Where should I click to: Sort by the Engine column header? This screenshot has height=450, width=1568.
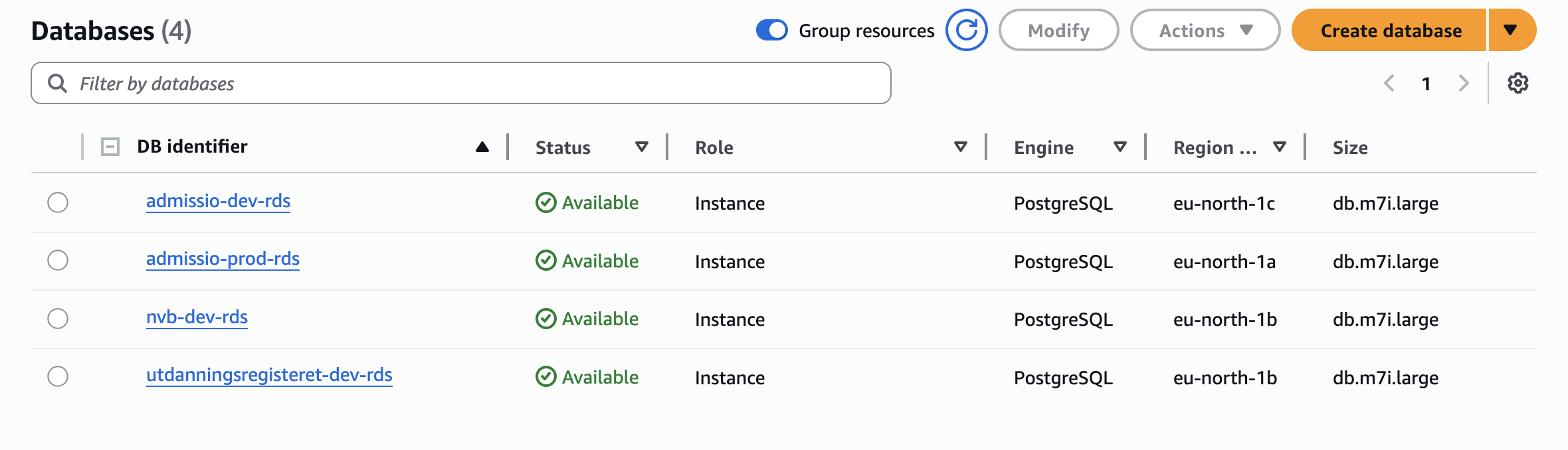point(1044,147)
